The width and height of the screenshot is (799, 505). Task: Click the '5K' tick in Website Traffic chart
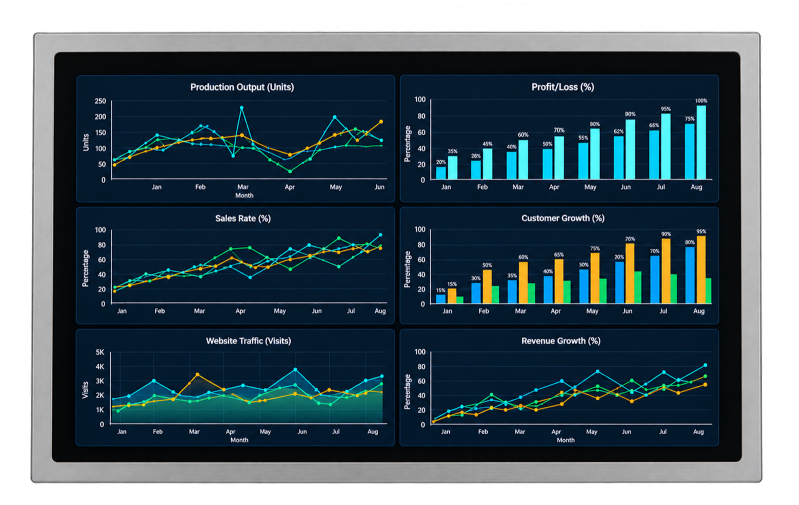[100, 352]
